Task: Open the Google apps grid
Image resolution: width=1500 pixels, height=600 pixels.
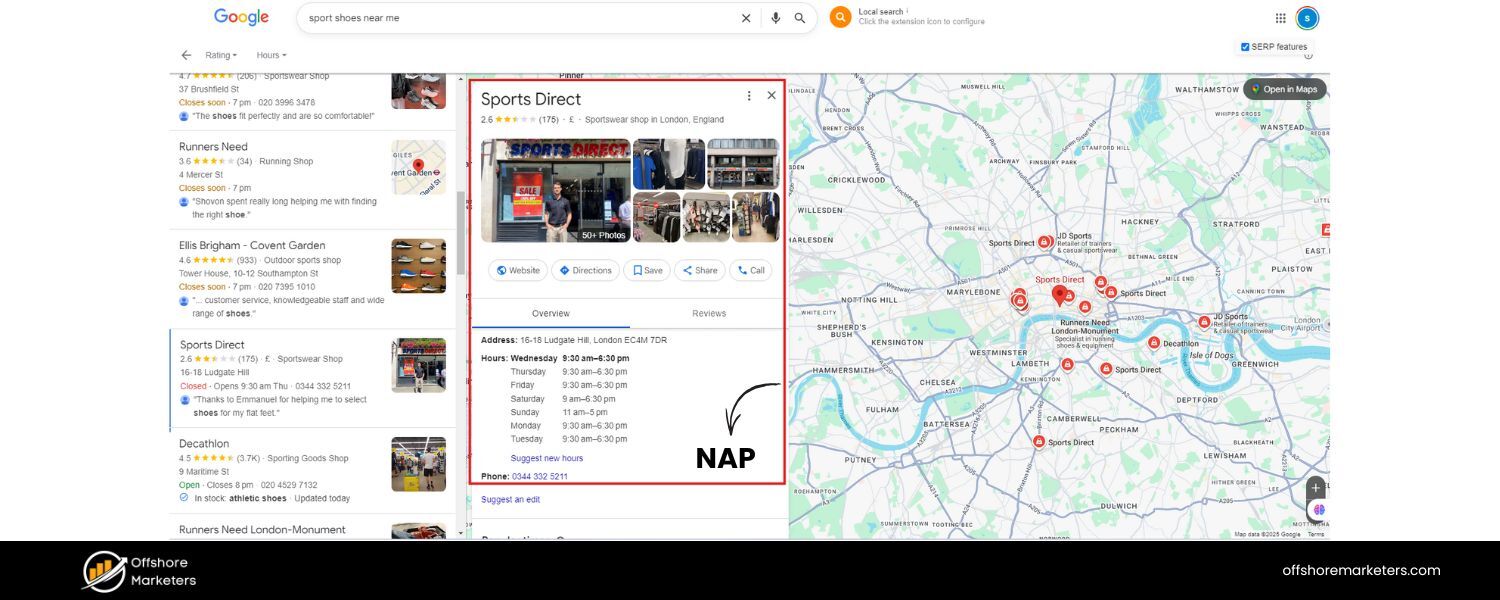Action: pos(1280,18)
